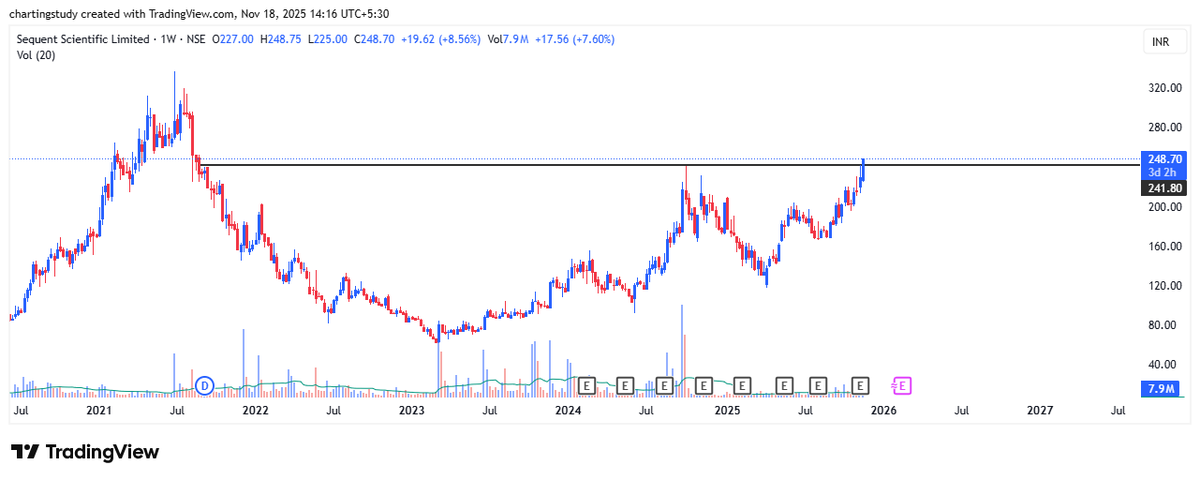
Task: Click the 280.00 price axis label
Action: pos(1166,128)
